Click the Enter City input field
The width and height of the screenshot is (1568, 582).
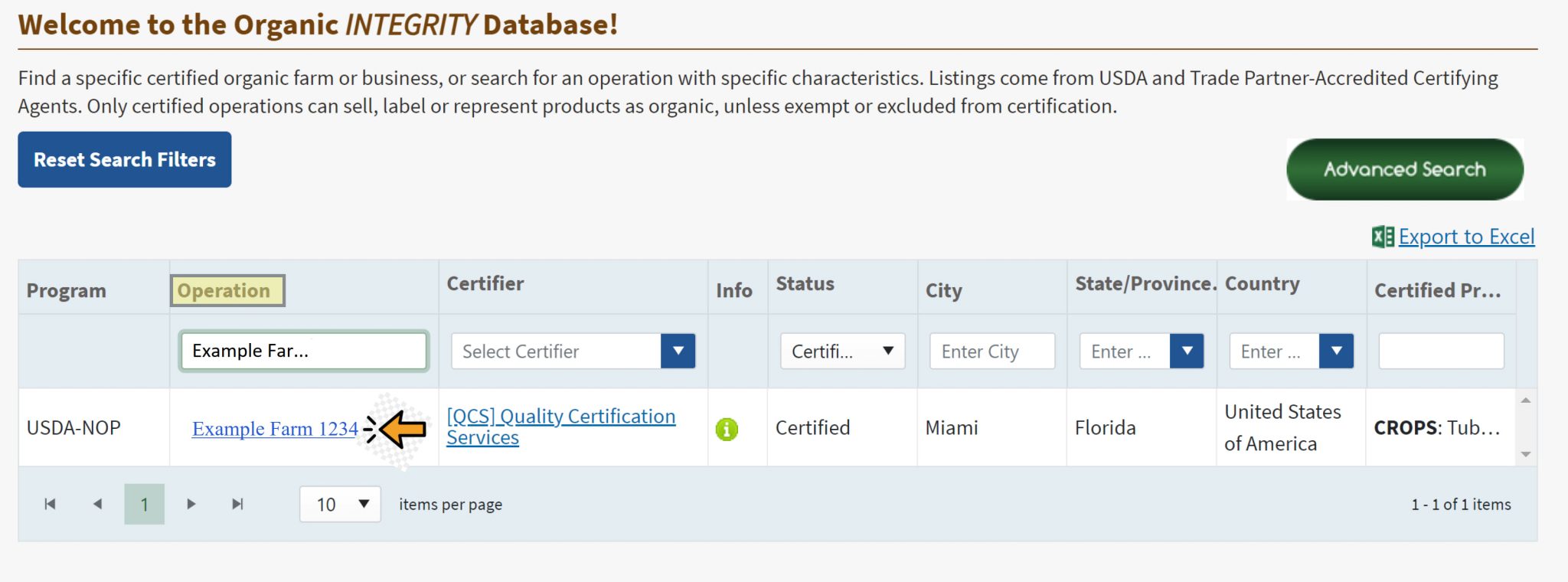pos(992,351)
